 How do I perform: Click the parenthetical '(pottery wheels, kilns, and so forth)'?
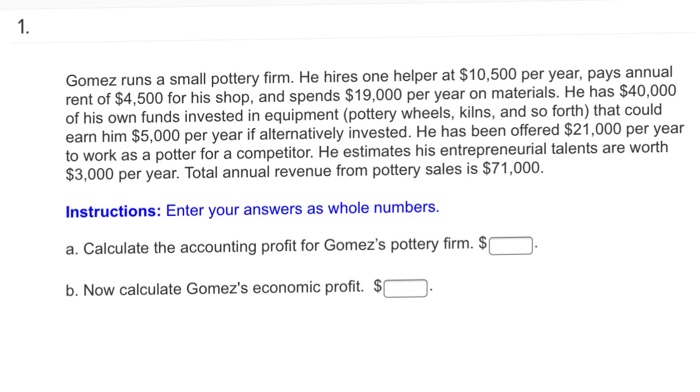[x=466, y=113]
